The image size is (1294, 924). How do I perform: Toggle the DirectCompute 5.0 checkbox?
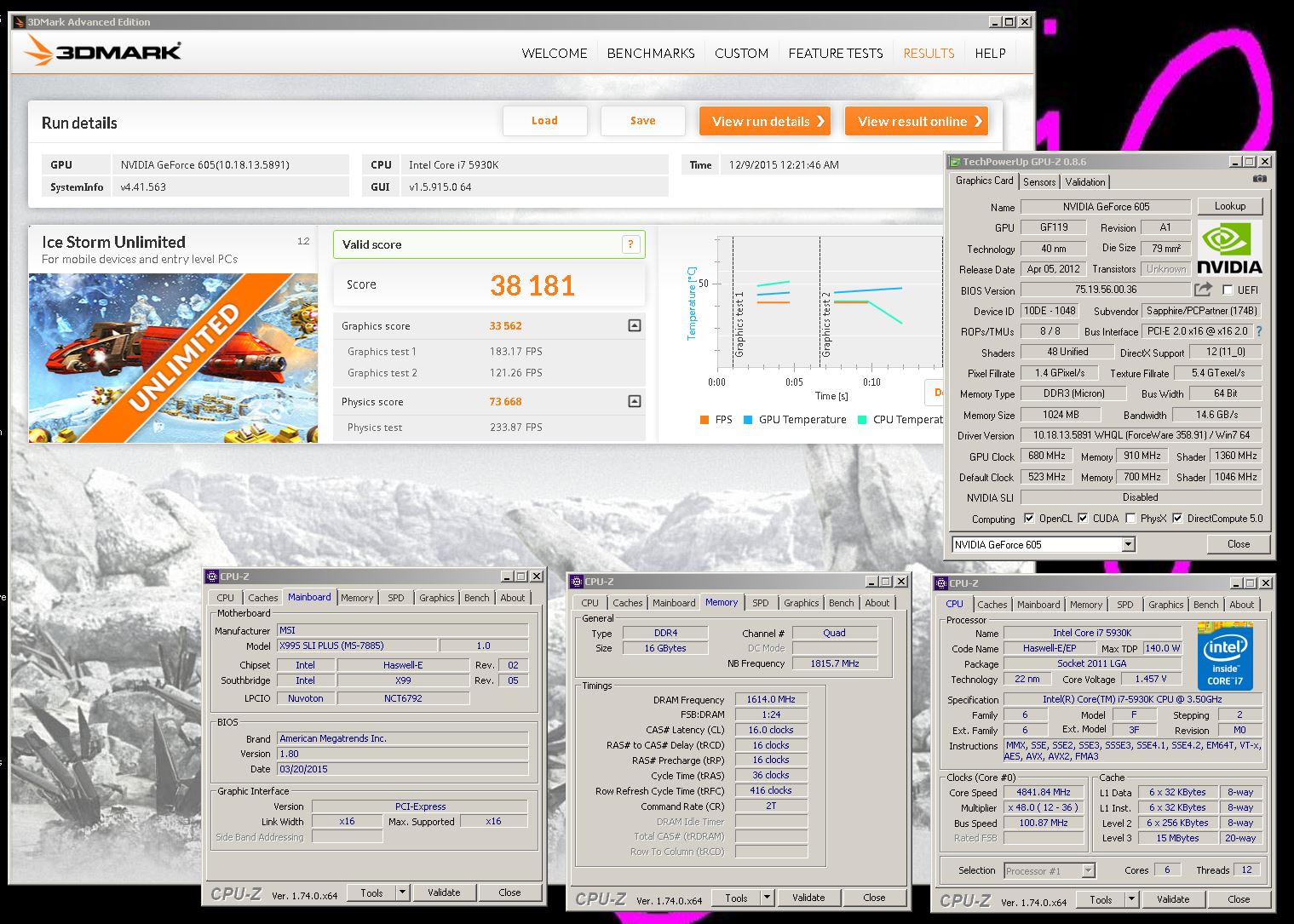1177,518
